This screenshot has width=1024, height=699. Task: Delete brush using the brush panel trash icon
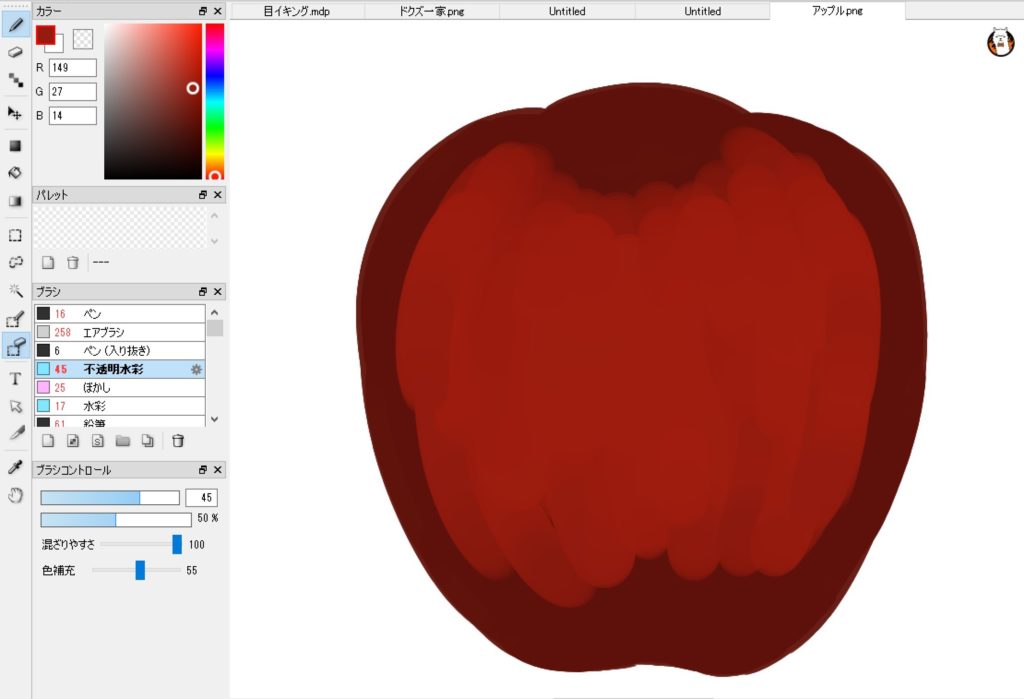[x=178, y=441]
